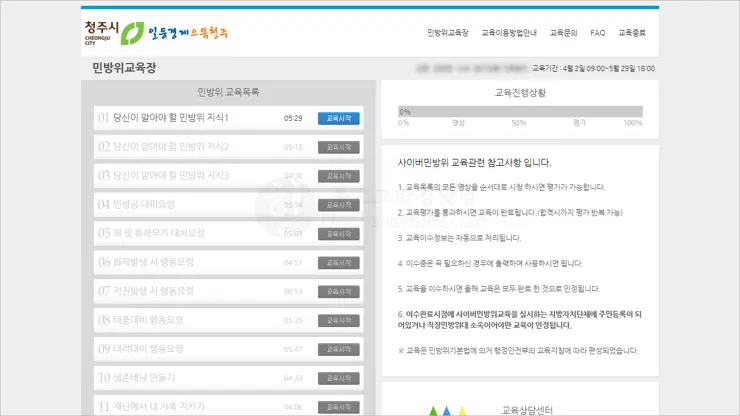Screen dimensions: 740x416
Task: Start lesson 01 with blue 교육시작 button
Action: click(338, 118)
